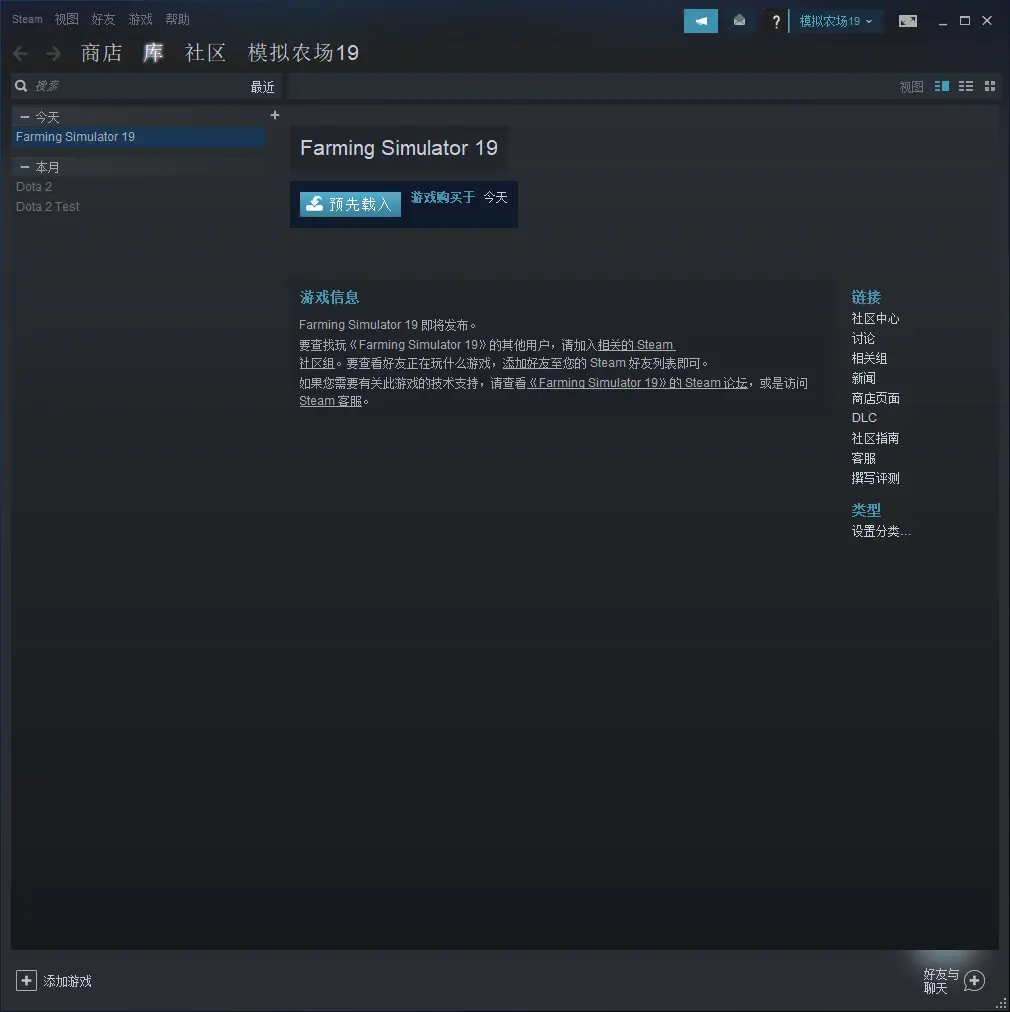Open the 客服 link in 链接 list

(864, 458)
